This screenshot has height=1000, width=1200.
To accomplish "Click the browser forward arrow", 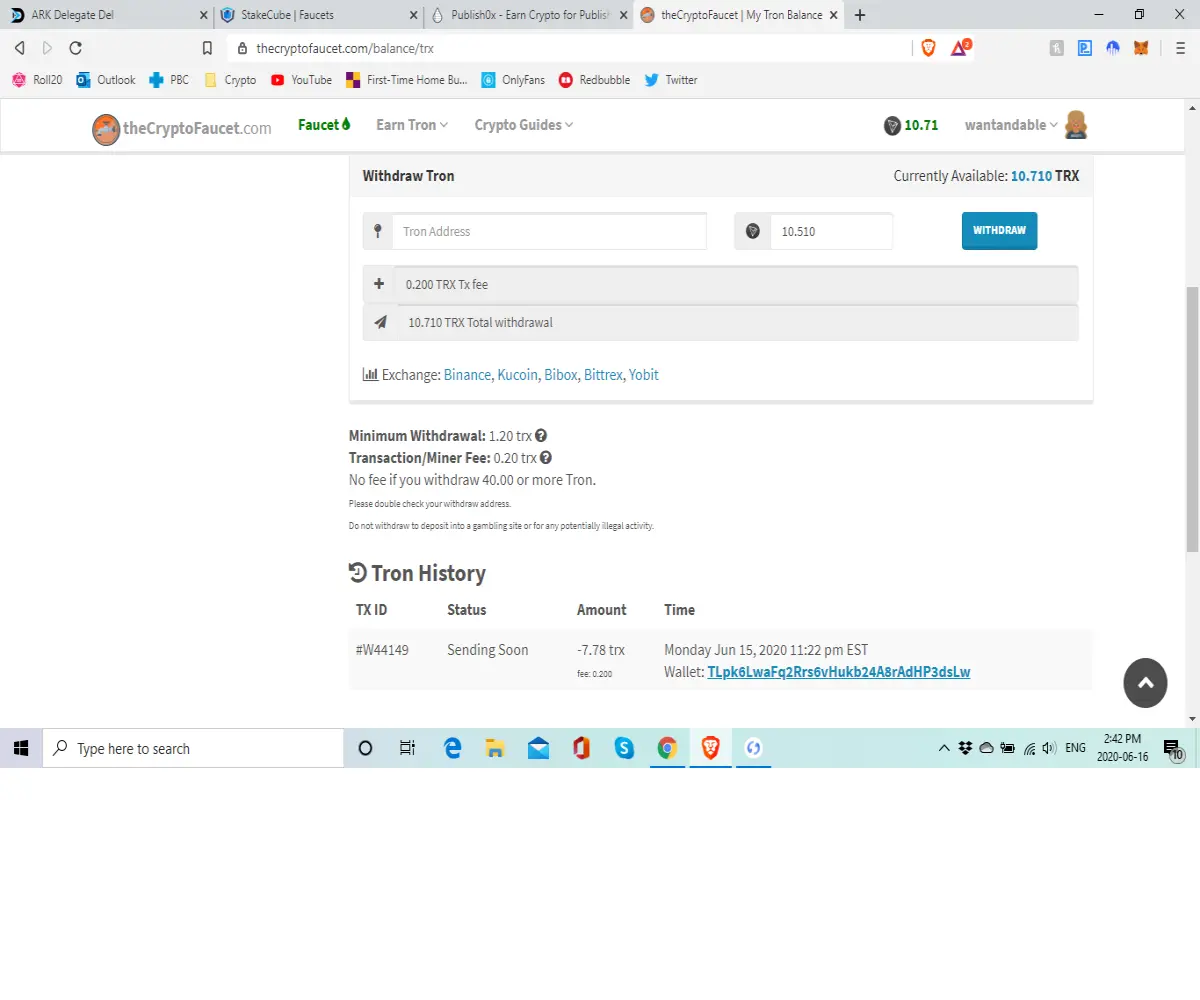I will (47, 48).
